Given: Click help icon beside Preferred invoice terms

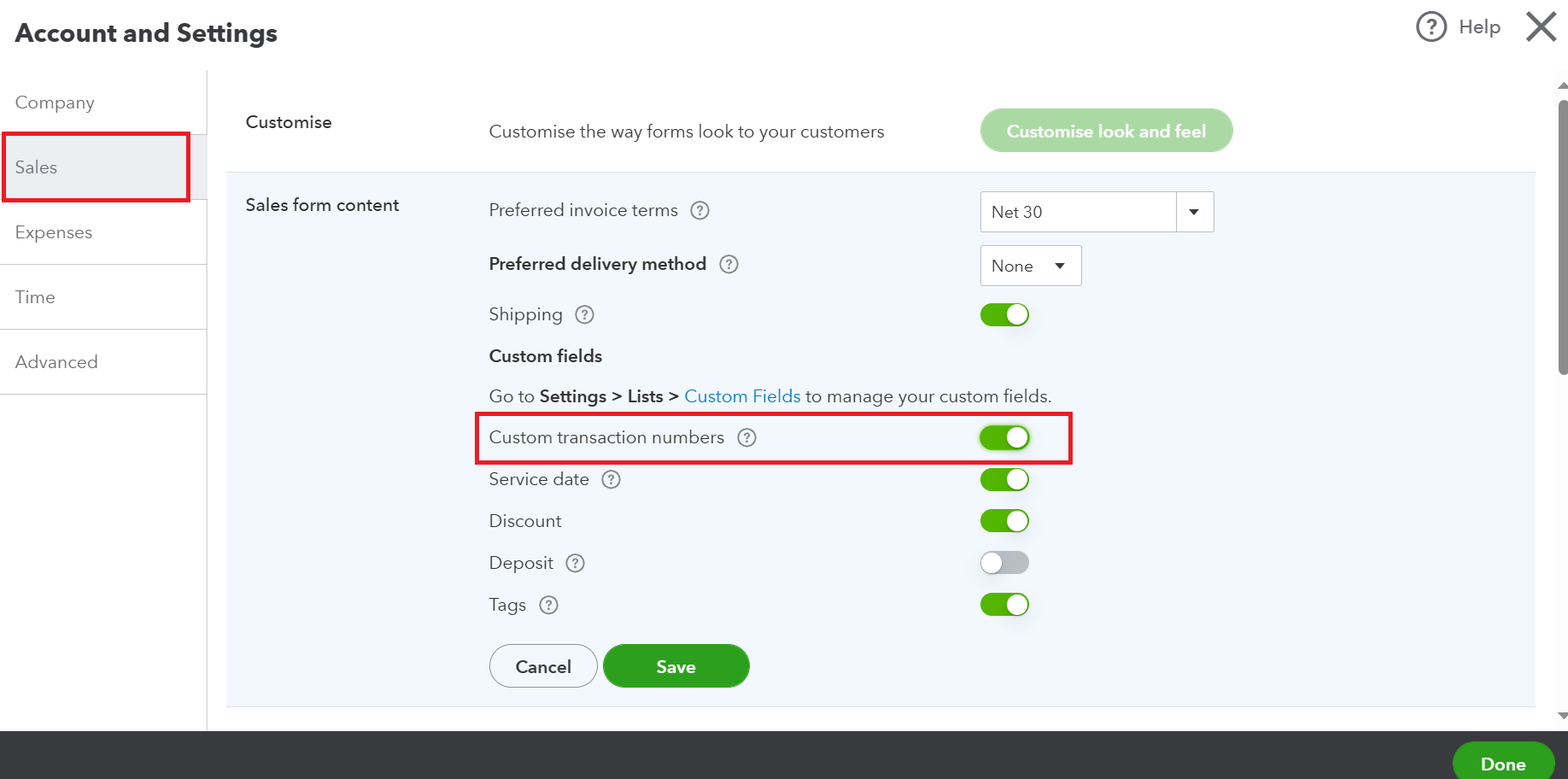Looking at the screenshot, I should coord(699,210).
